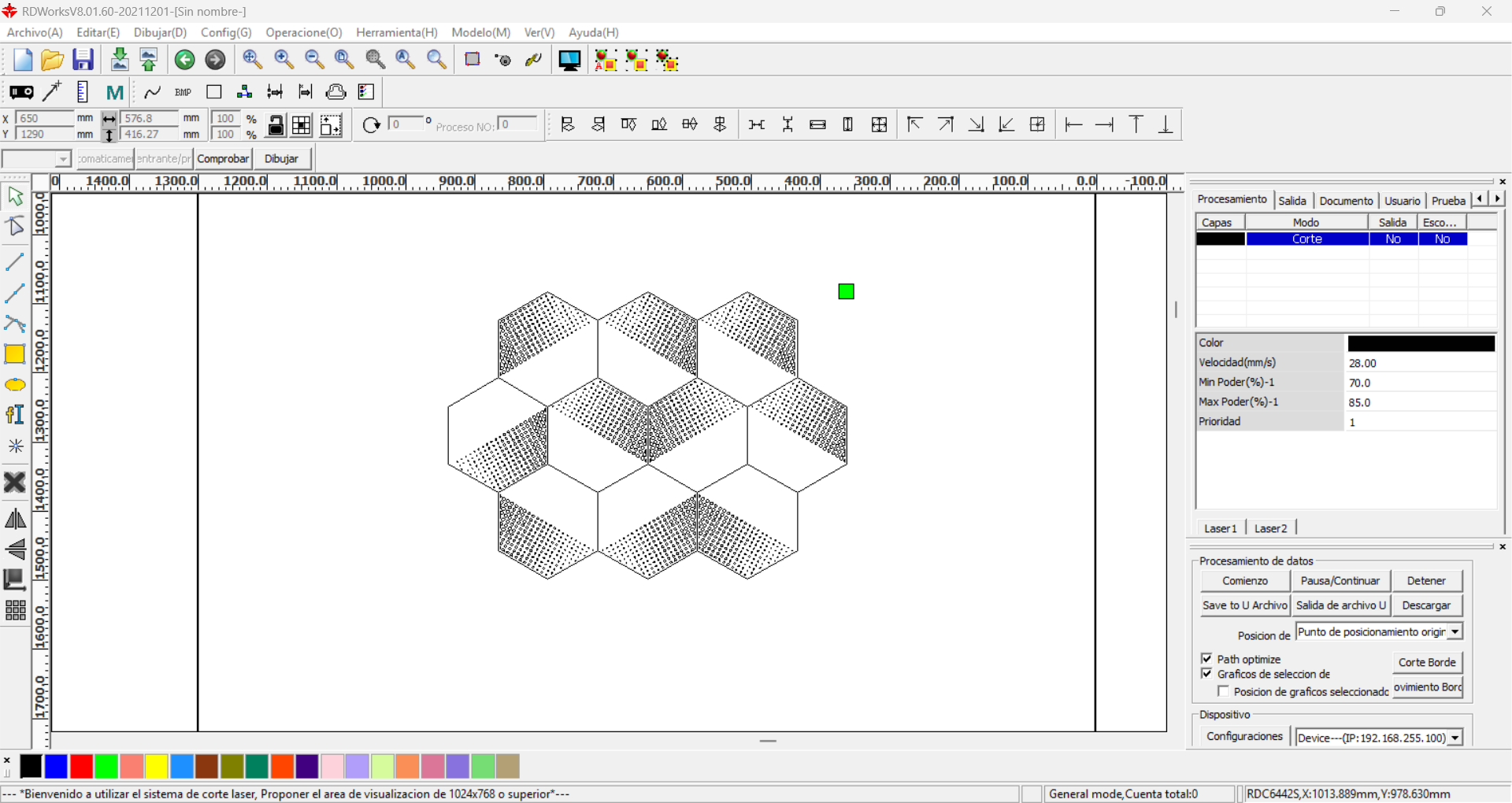This screenshot has width=1512, height=803.
Task: Open the Dibujar menu
Action: tap(160, 32)
